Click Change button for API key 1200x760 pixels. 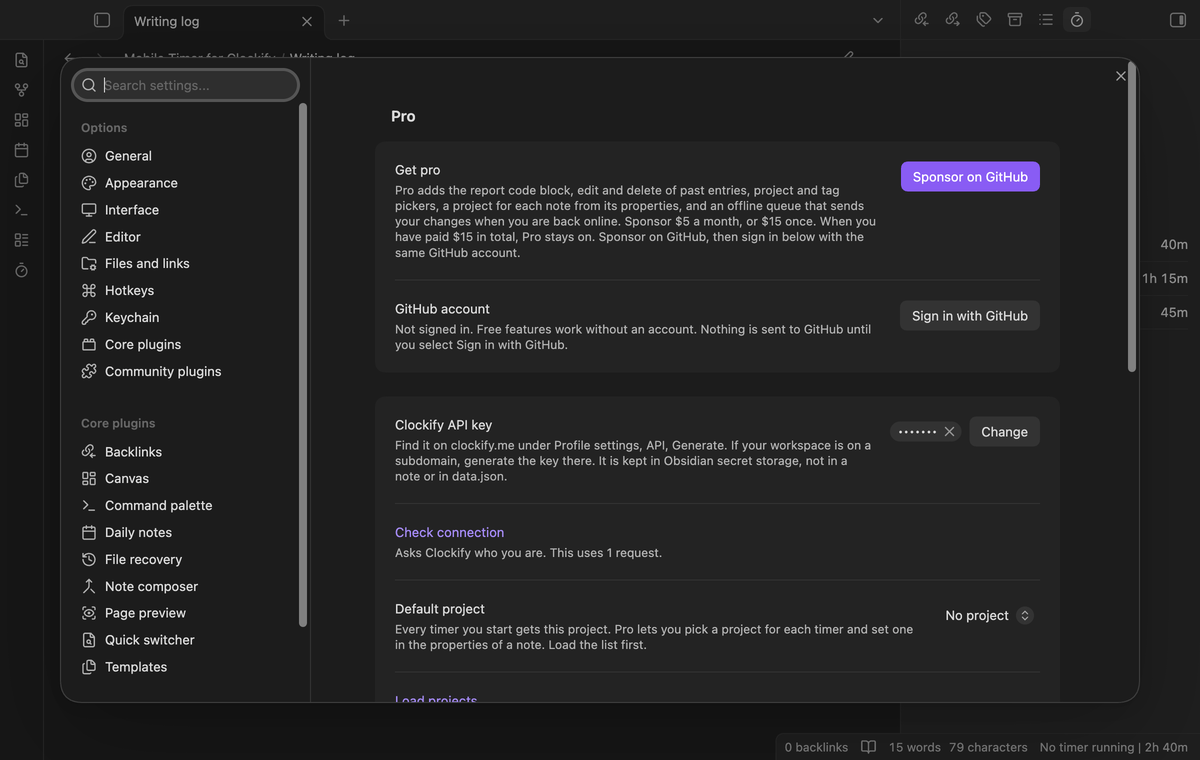(1004, 432)
